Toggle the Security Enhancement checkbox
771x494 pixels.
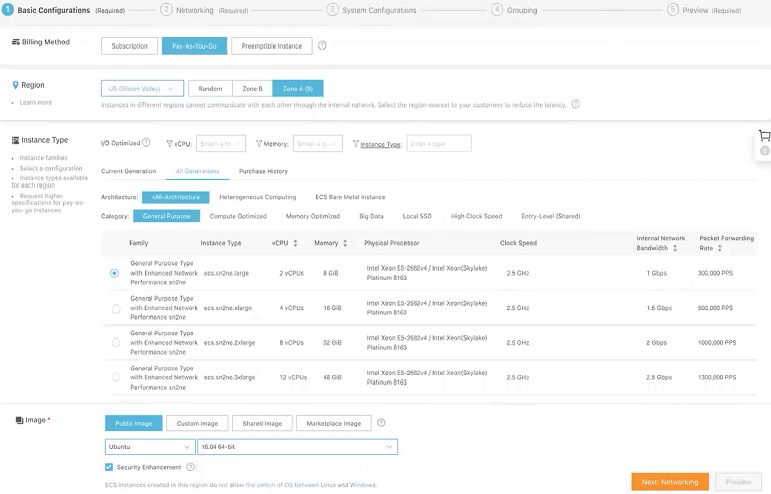pyautogui.click(x=109, y=467)
